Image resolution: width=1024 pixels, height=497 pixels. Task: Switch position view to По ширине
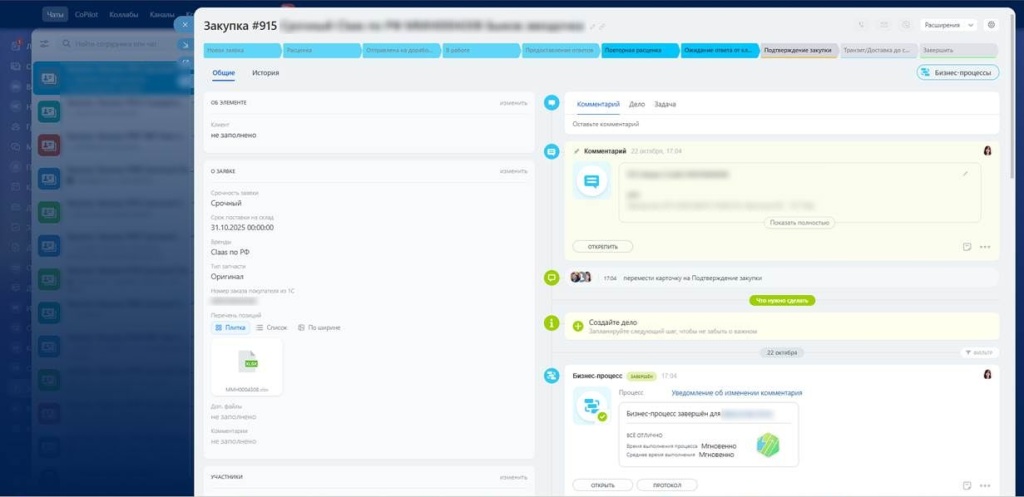point(319,327)
